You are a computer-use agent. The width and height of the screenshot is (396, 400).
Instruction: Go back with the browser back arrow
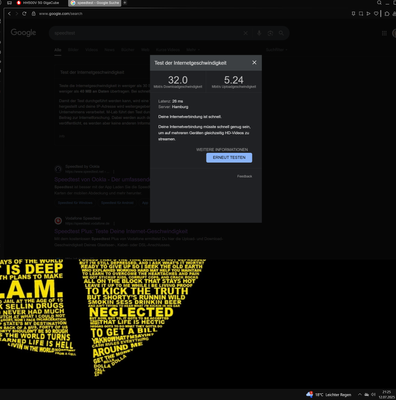(x=9, y=14)
